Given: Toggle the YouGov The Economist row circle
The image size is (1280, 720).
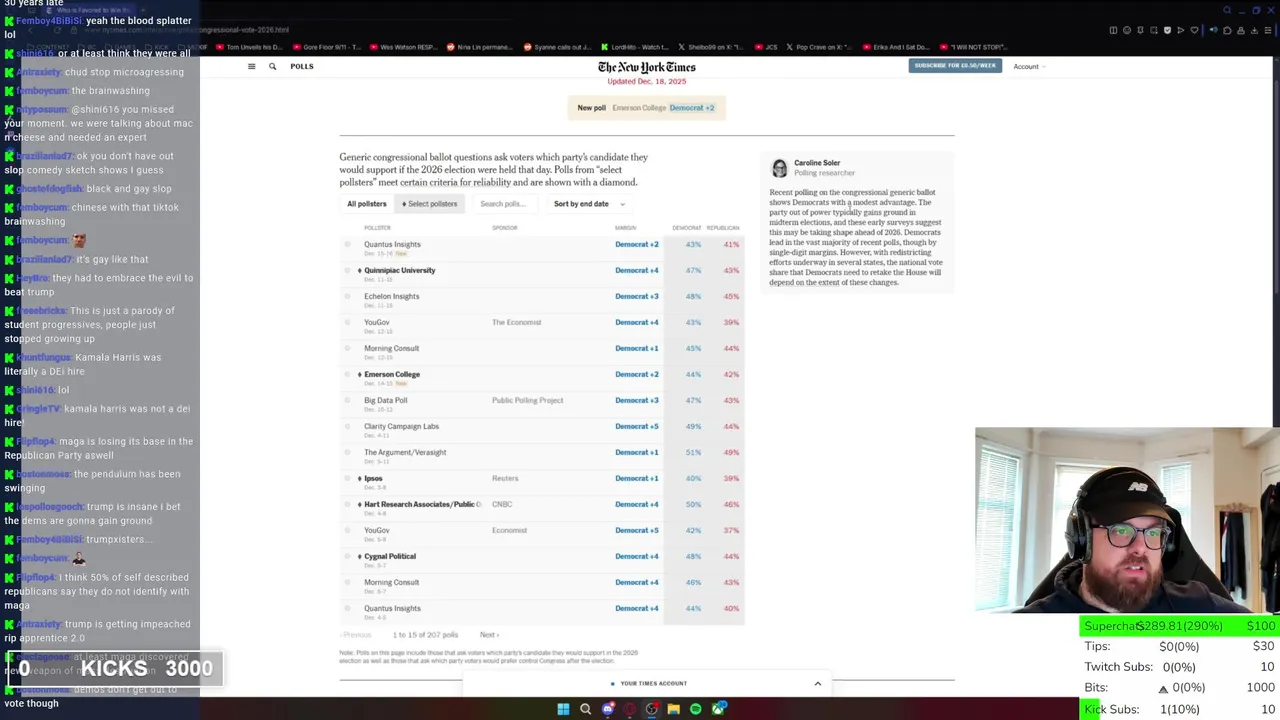Looking at the screenshot, I should click(348, 322).
